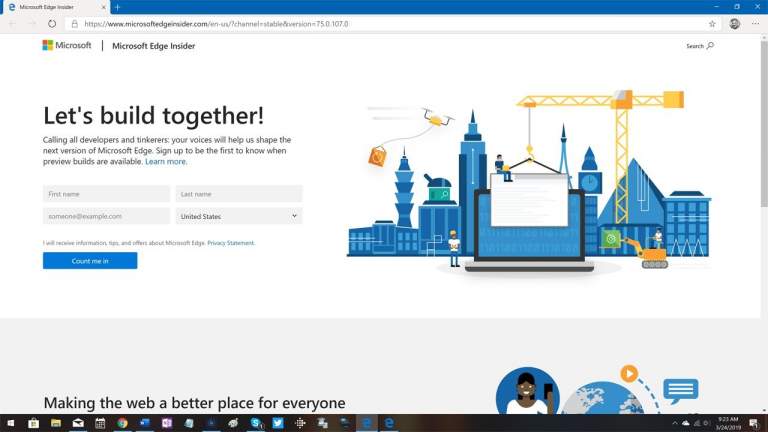Screen dimensions: 768x432
Task: Click the browser forward arrow
Action: (32, 24)
